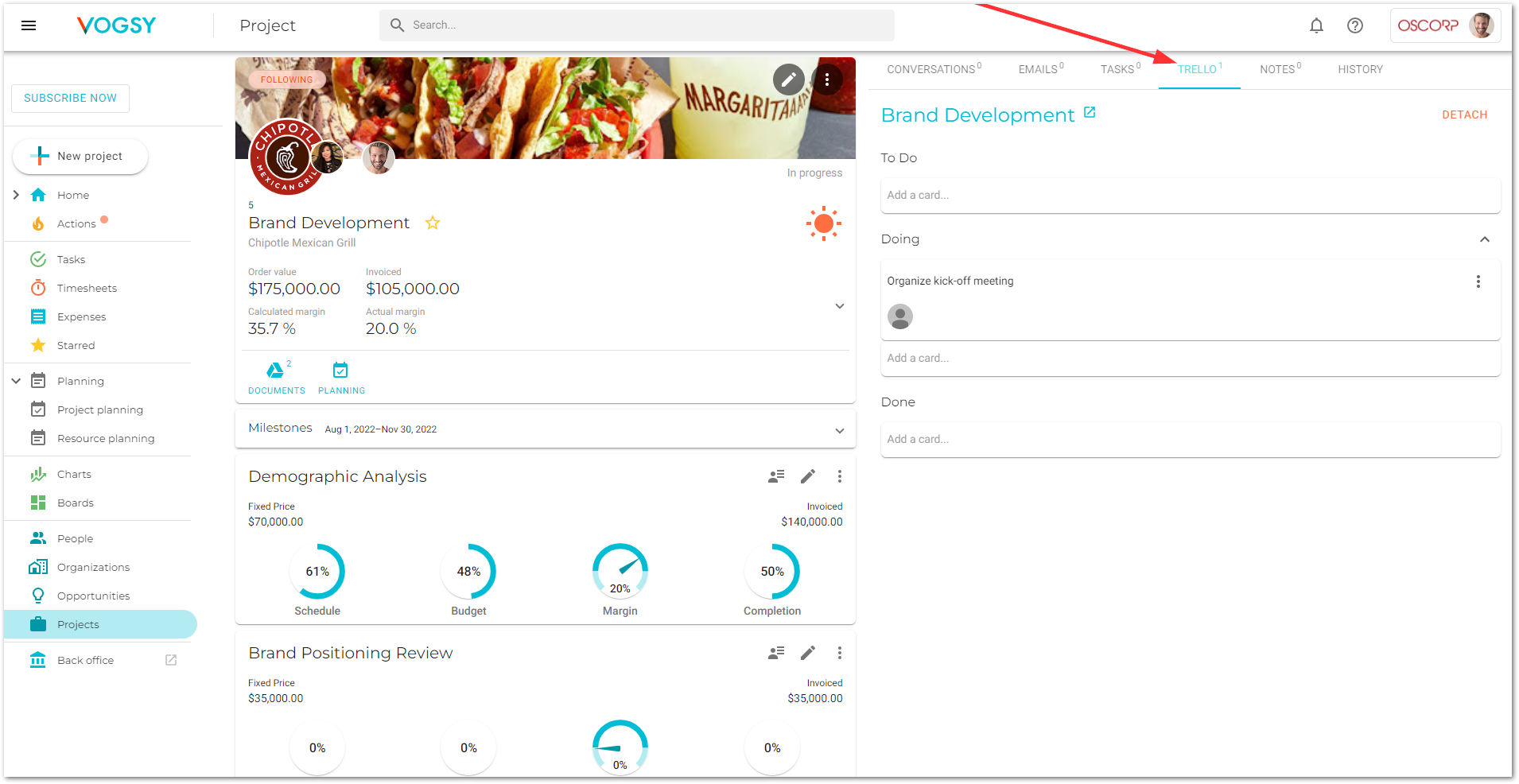The image size is (1519, 784).
Task: Create a New project
Action: (x=80, y=156)
